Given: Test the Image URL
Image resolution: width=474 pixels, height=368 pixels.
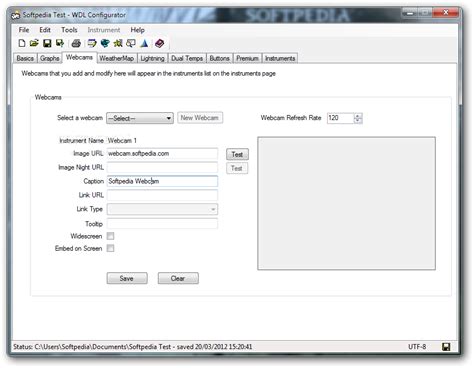Looking at the screenshot, I should click(237, 154).
